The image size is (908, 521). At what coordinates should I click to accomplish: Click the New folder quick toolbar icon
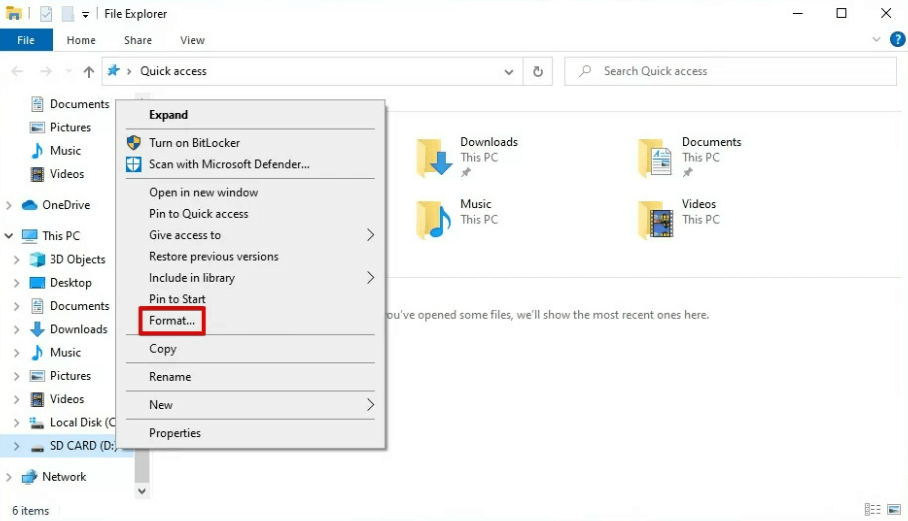tap(68, 13)
